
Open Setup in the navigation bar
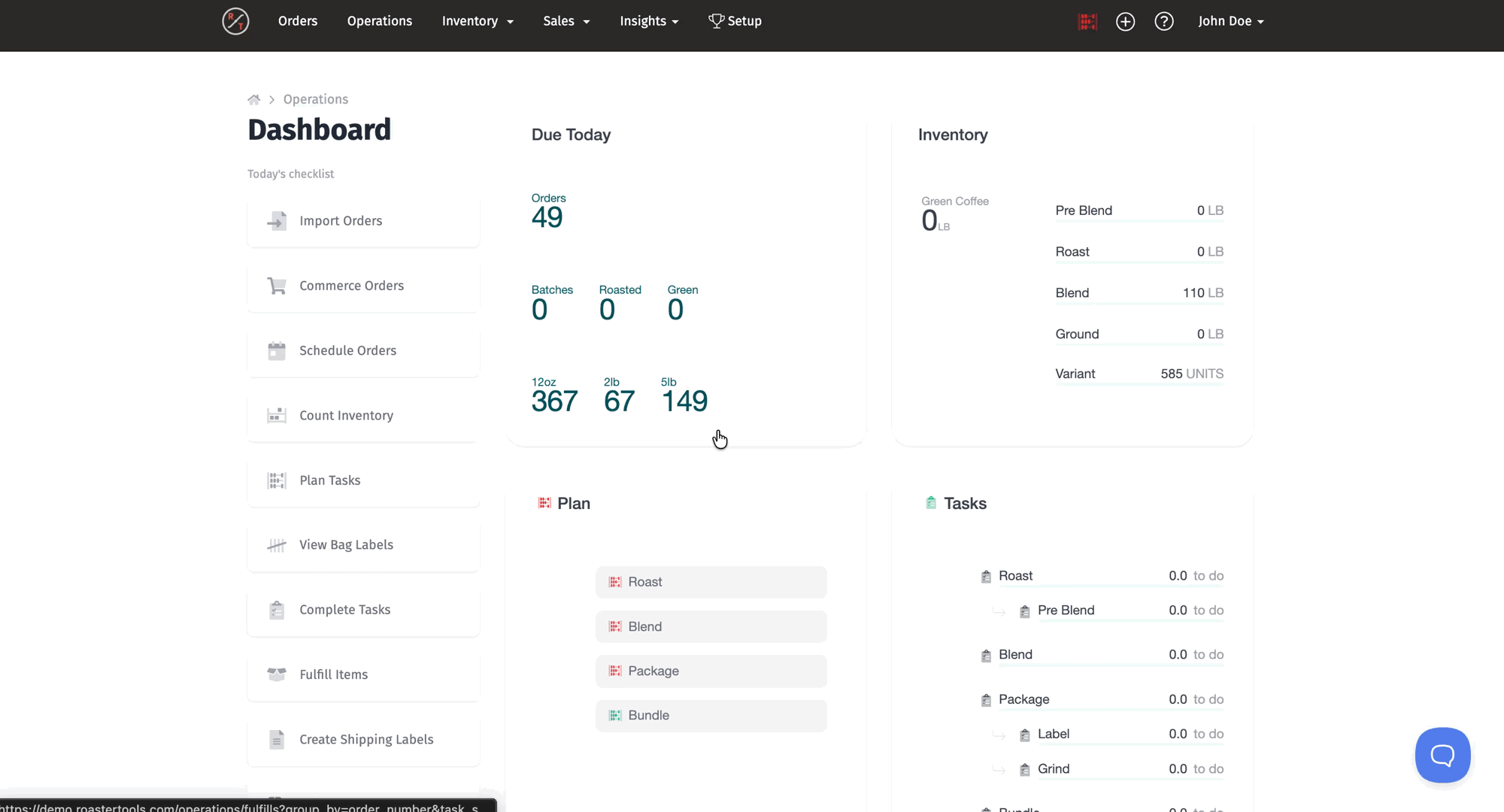point(735,21)
